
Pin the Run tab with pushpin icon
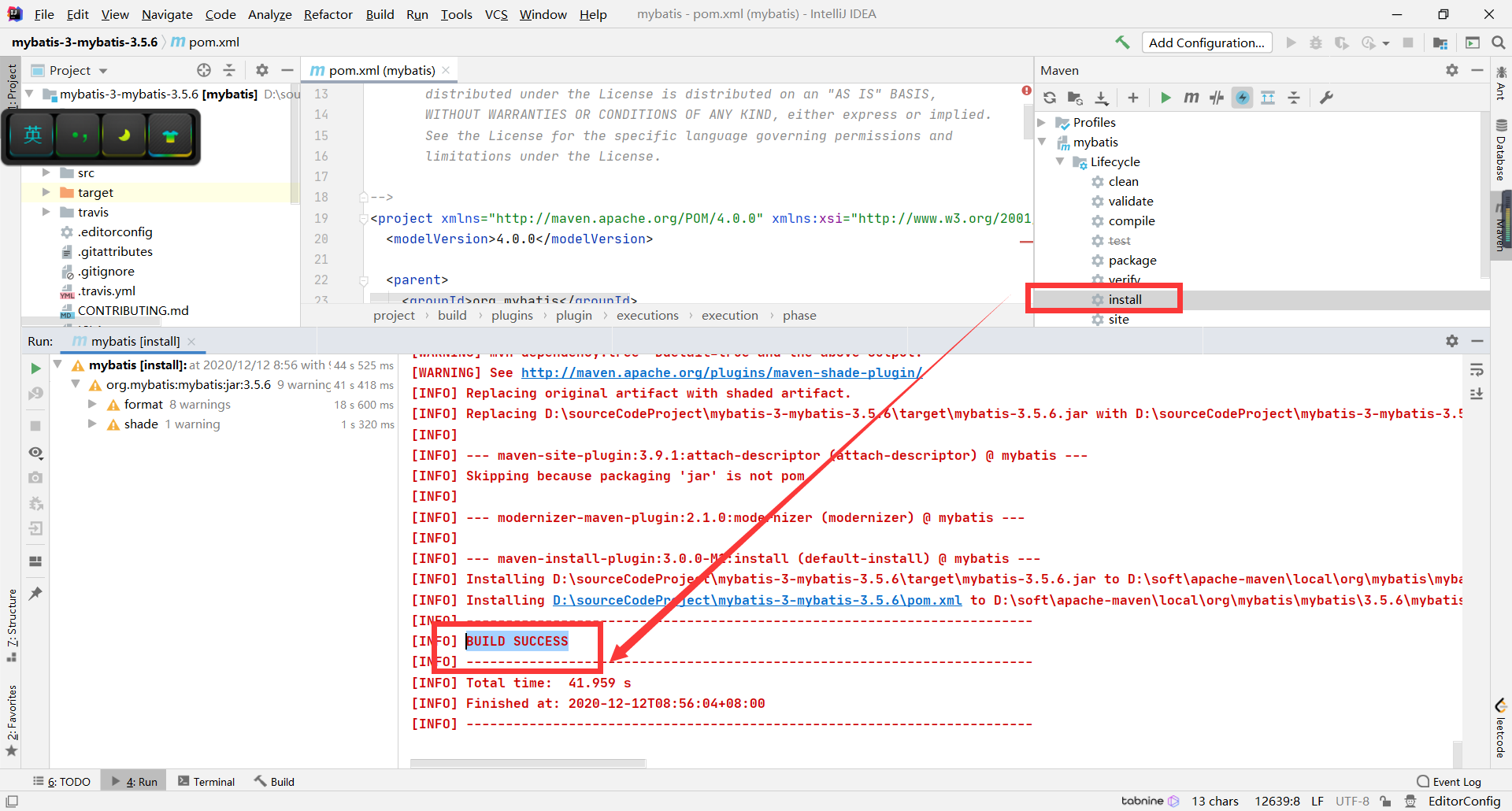pyautogui.click(x=35, y=594)
